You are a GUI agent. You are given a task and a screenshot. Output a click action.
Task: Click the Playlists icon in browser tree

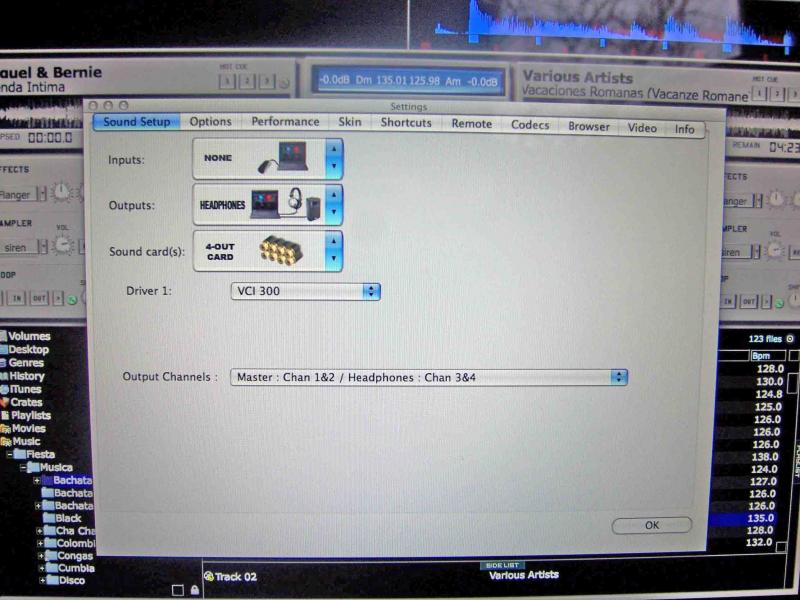(5, 415)
